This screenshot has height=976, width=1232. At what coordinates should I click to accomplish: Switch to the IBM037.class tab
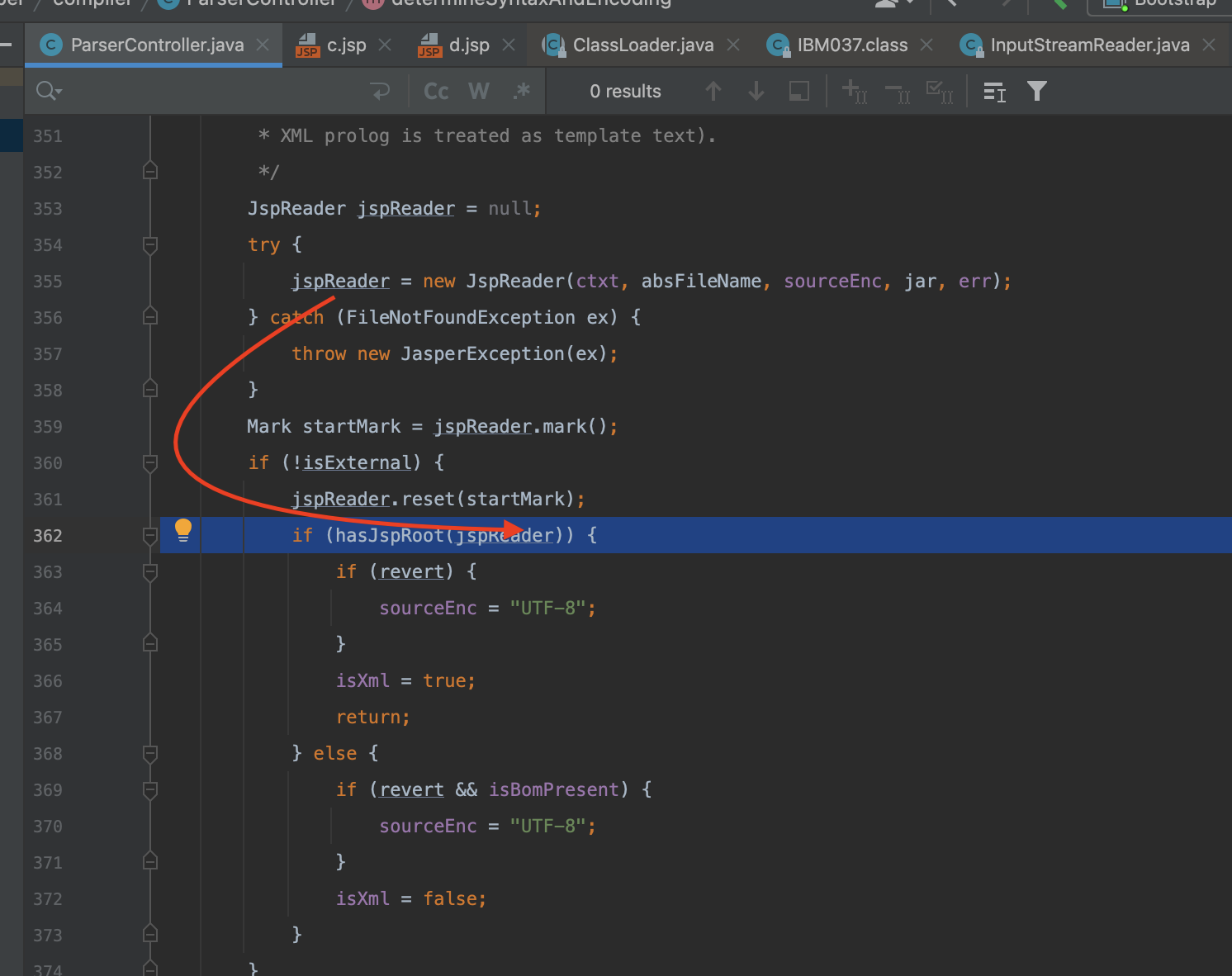[x=852, y=45]
